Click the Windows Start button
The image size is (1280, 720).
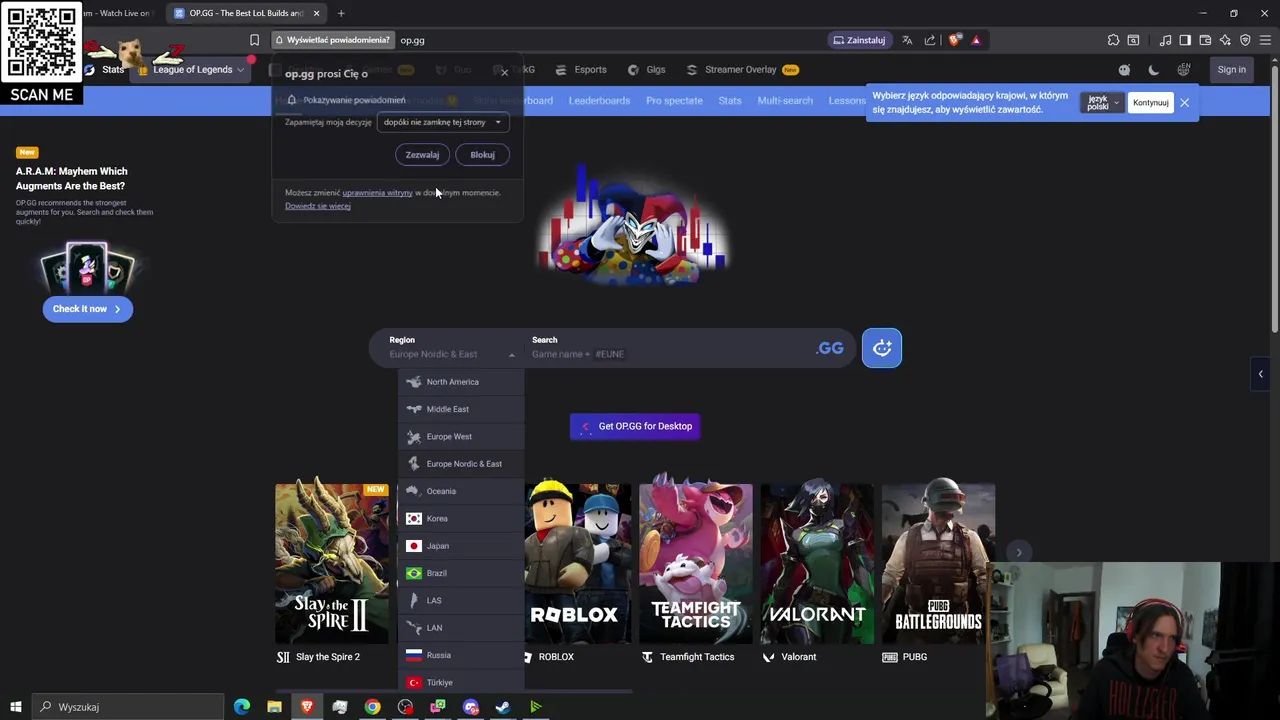(x=15, y=707)
